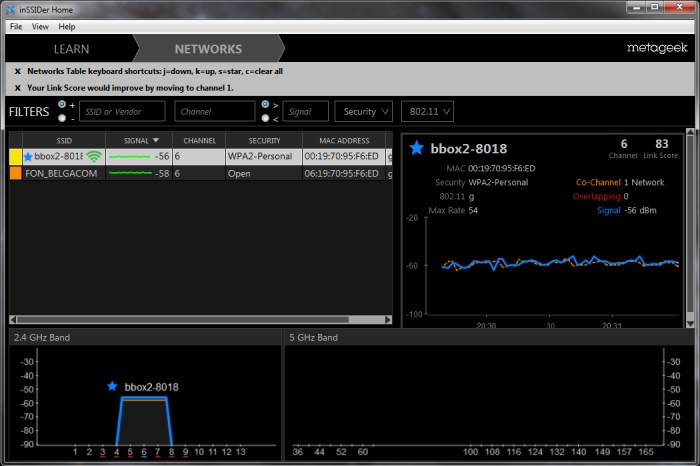The image size is (700, 466).
Task: Open the Help menu
Action: coord(67,26)
